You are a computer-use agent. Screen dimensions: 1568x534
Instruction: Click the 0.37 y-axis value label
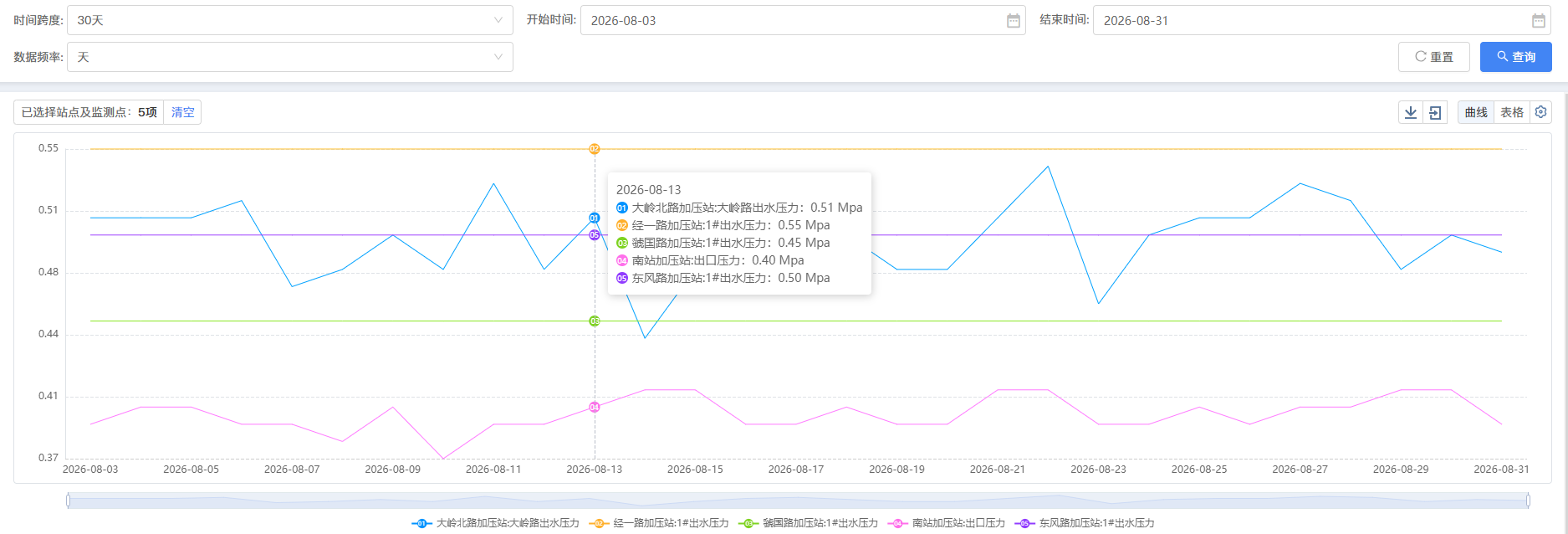[x=49, y=458]
